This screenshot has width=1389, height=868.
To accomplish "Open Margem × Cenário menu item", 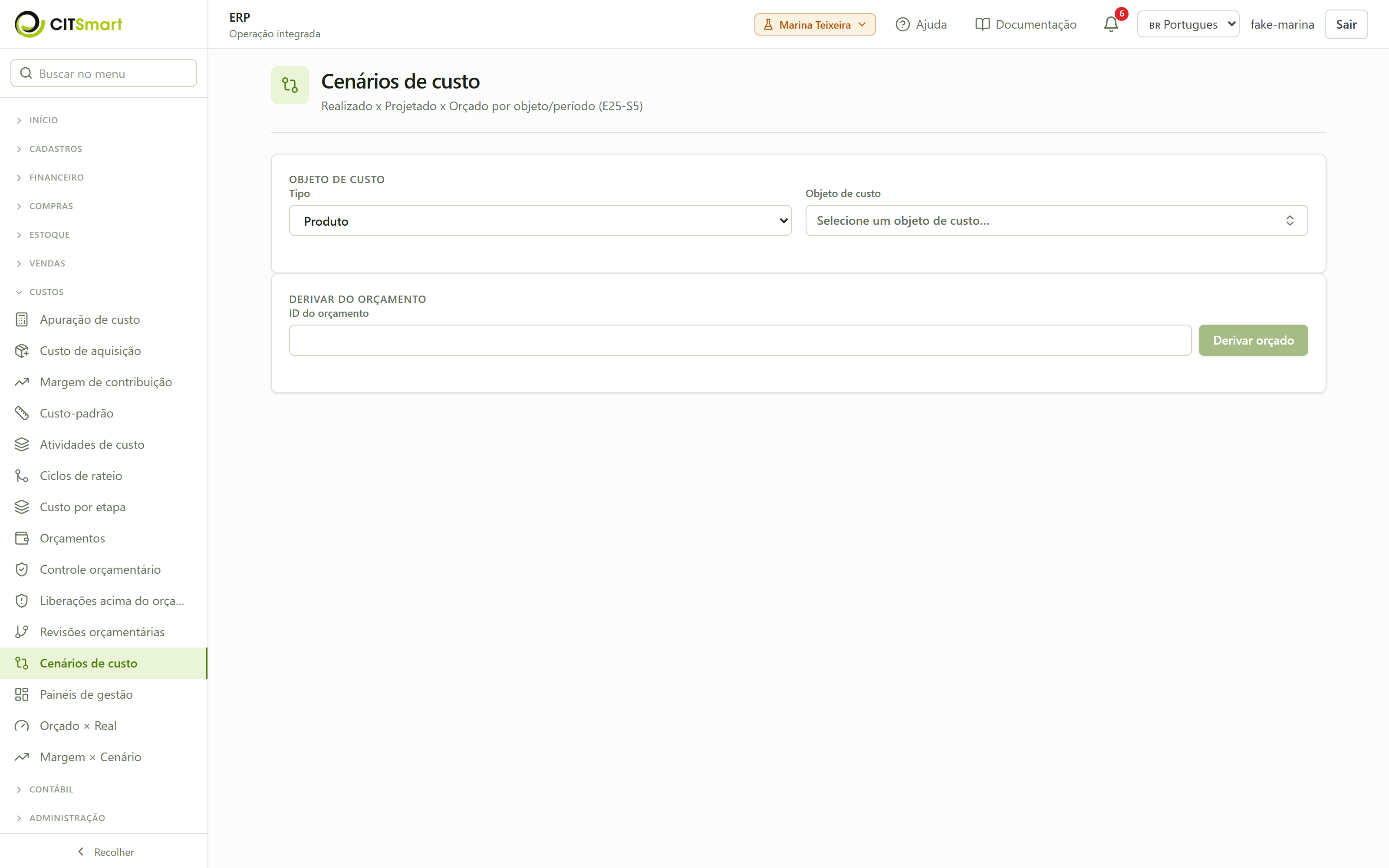I will click(x=104, y=757).
